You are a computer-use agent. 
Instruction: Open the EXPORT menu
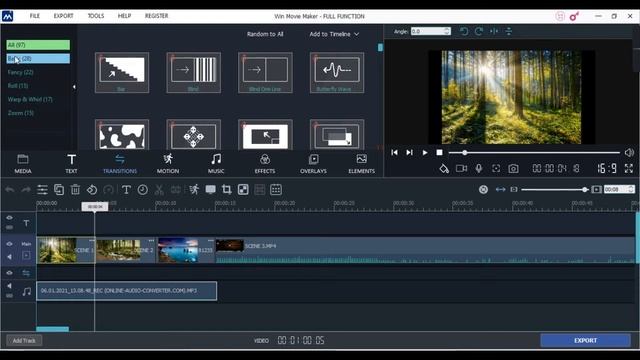[x=63, y=16]
